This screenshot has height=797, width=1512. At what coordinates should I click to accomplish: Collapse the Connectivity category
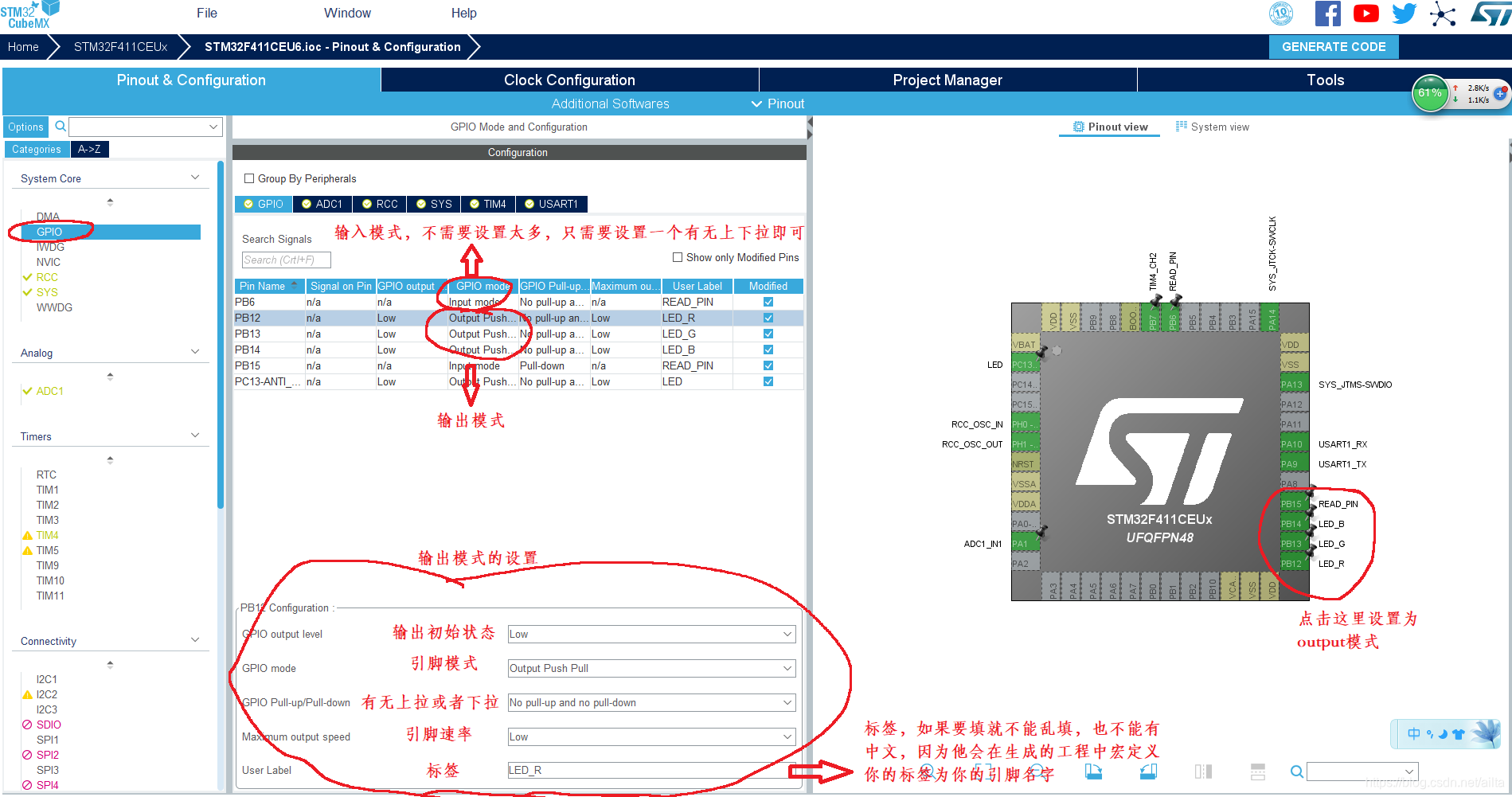[195, 640]
